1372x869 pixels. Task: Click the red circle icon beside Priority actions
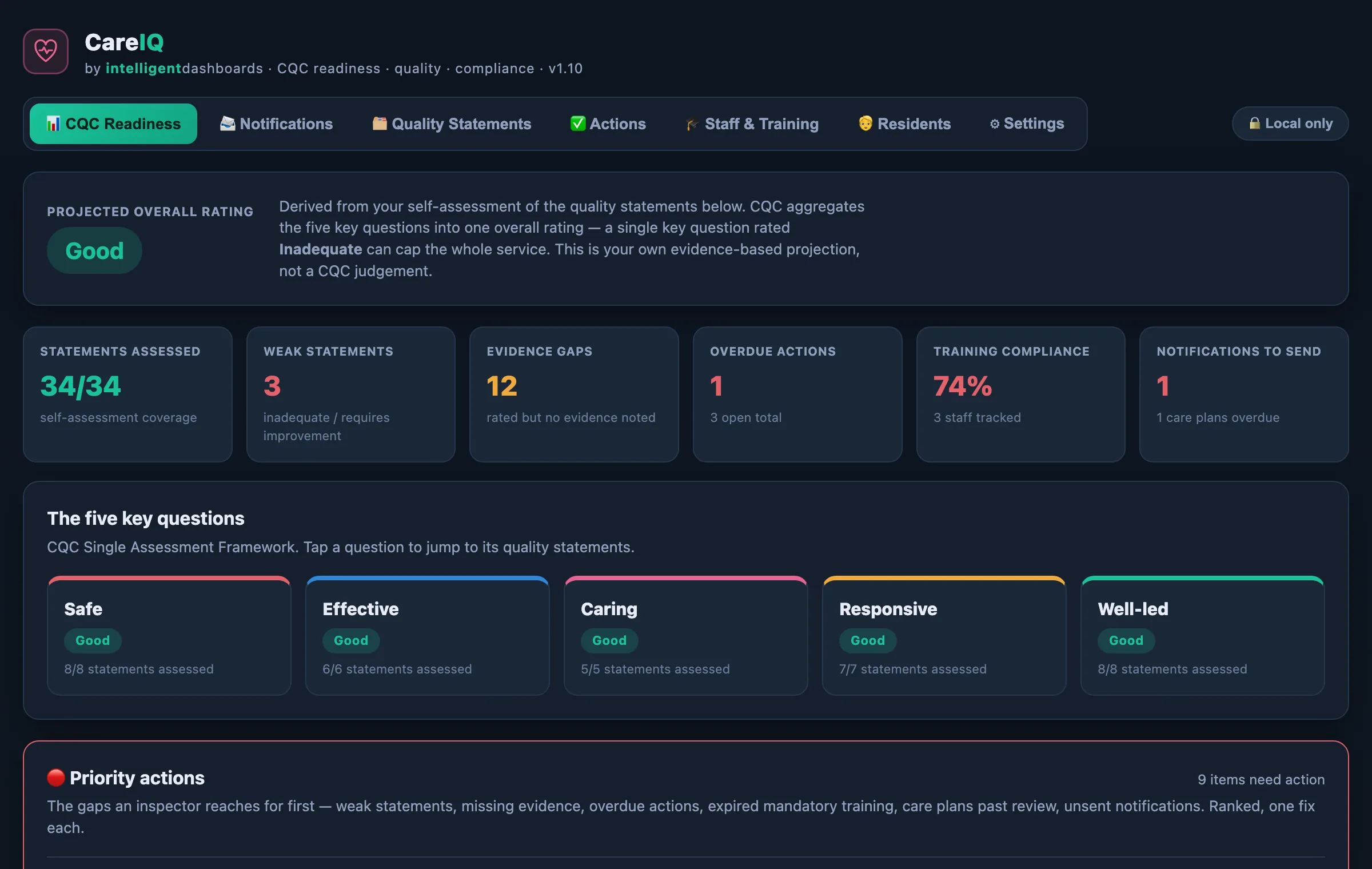click(56, 778)
